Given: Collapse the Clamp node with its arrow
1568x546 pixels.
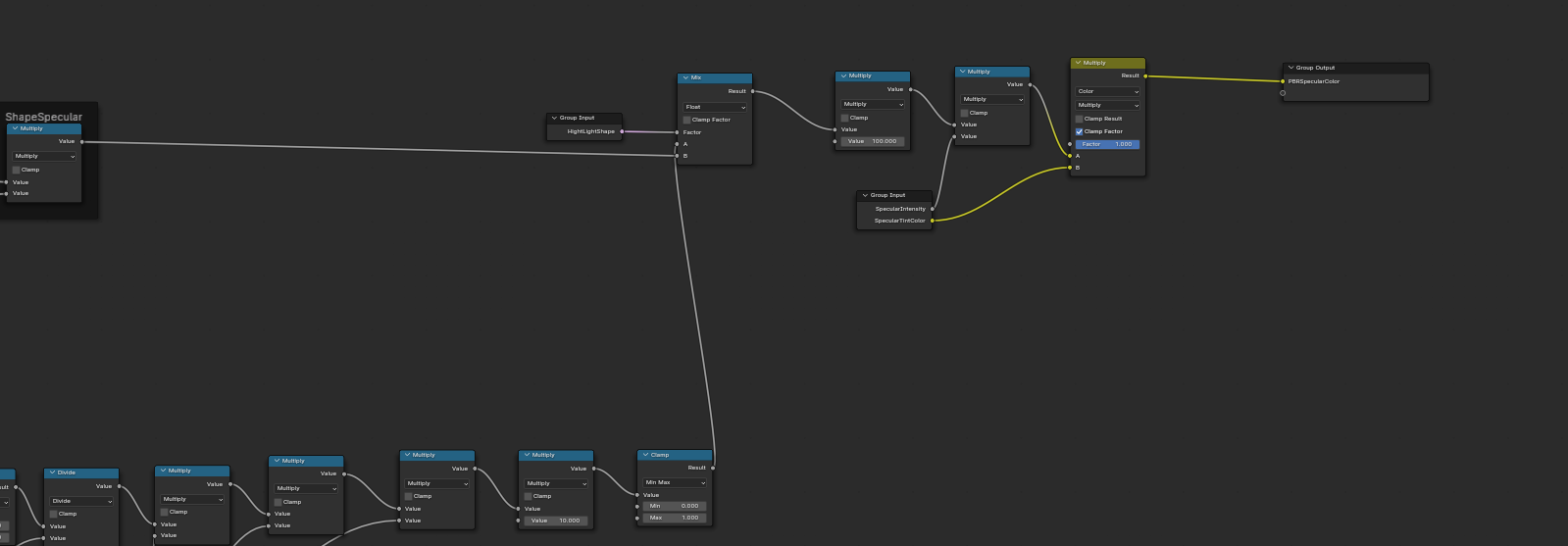Looking at the screenshot, I should 645,455.
